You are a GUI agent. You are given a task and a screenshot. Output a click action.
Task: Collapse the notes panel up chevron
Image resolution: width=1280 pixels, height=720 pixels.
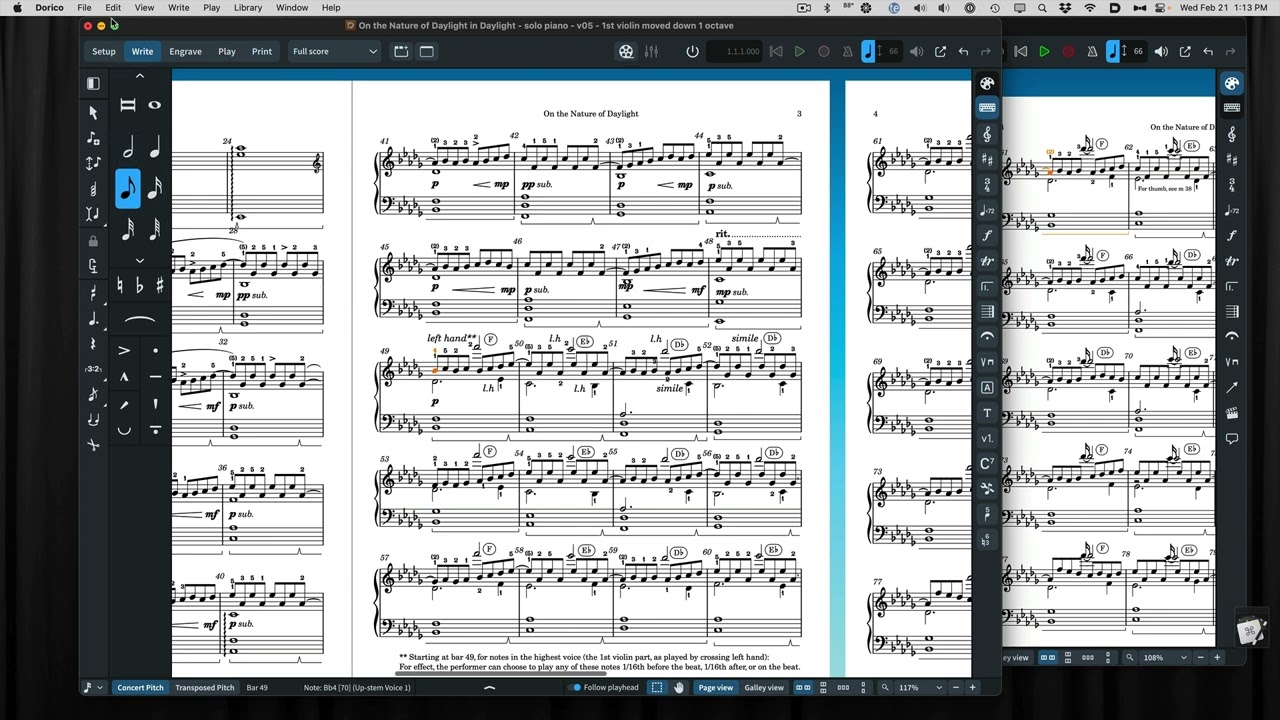(140, 76)
